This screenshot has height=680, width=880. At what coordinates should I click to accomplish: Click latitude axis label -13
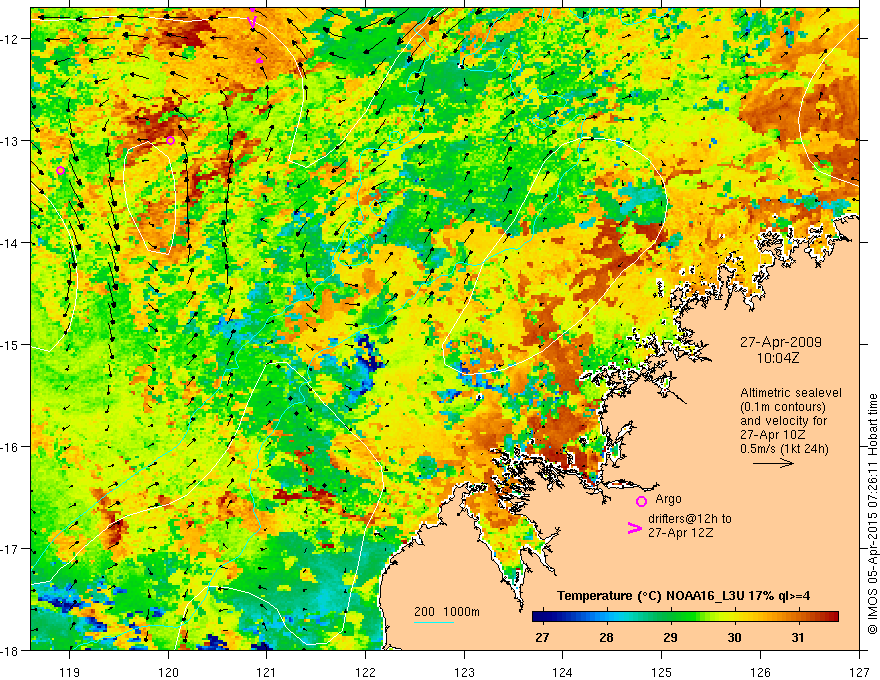(x=11, y=141)
